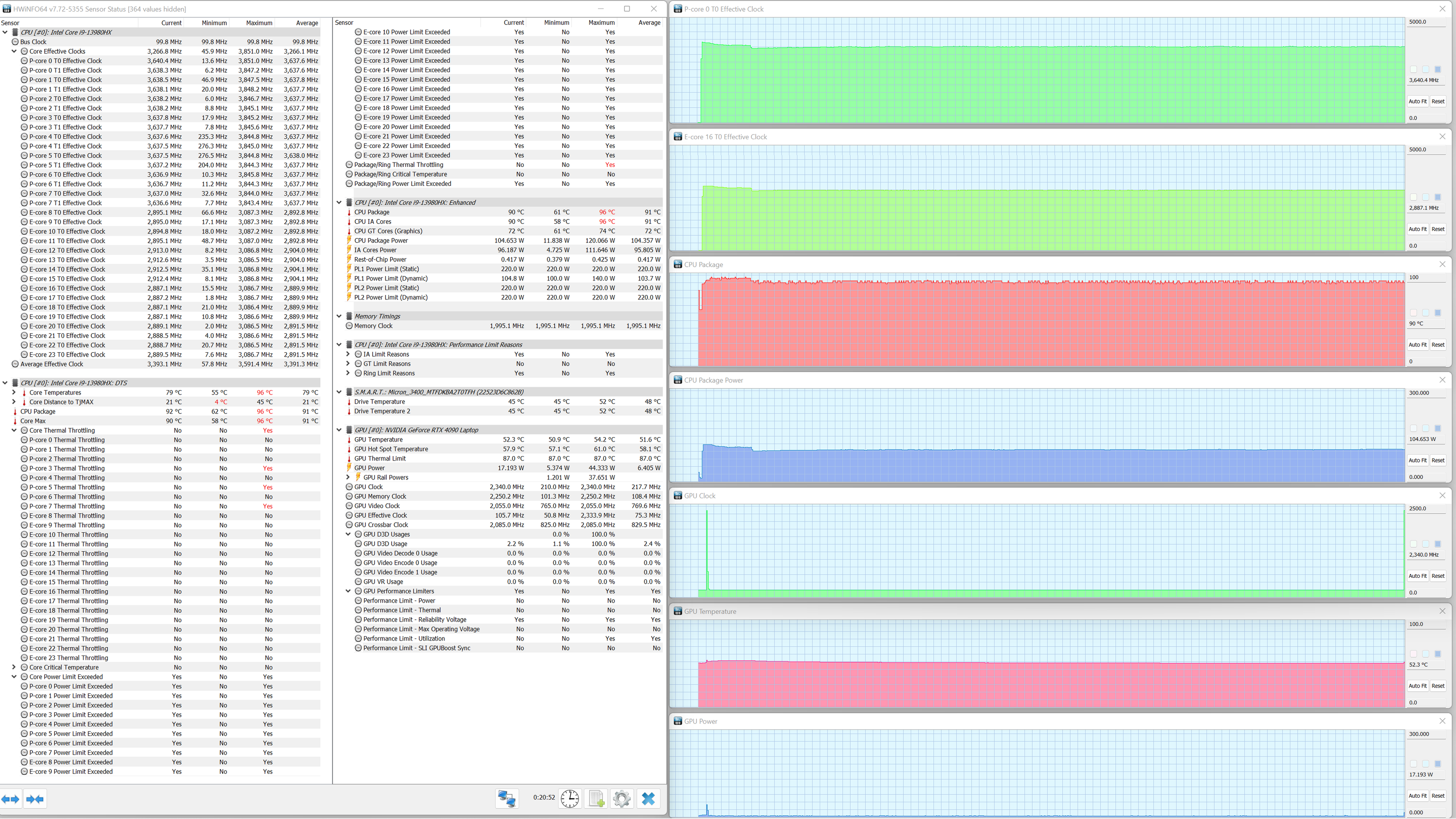Click Auto Fit on CPU Package graph
1456x819 pixels.
point(1417,345)
